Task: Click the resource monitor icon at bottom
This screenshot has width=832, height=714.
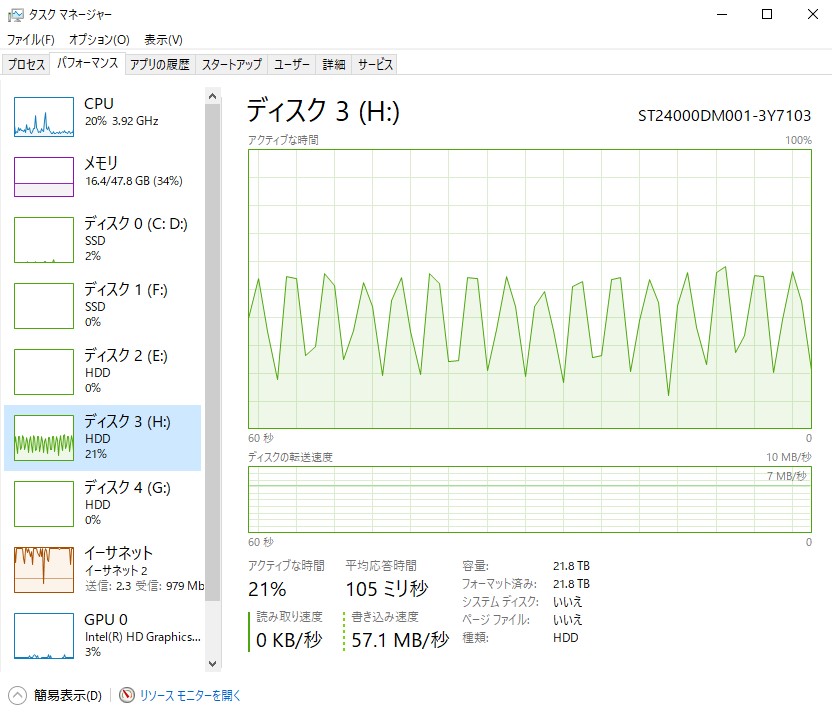Action: pos(127,695)
